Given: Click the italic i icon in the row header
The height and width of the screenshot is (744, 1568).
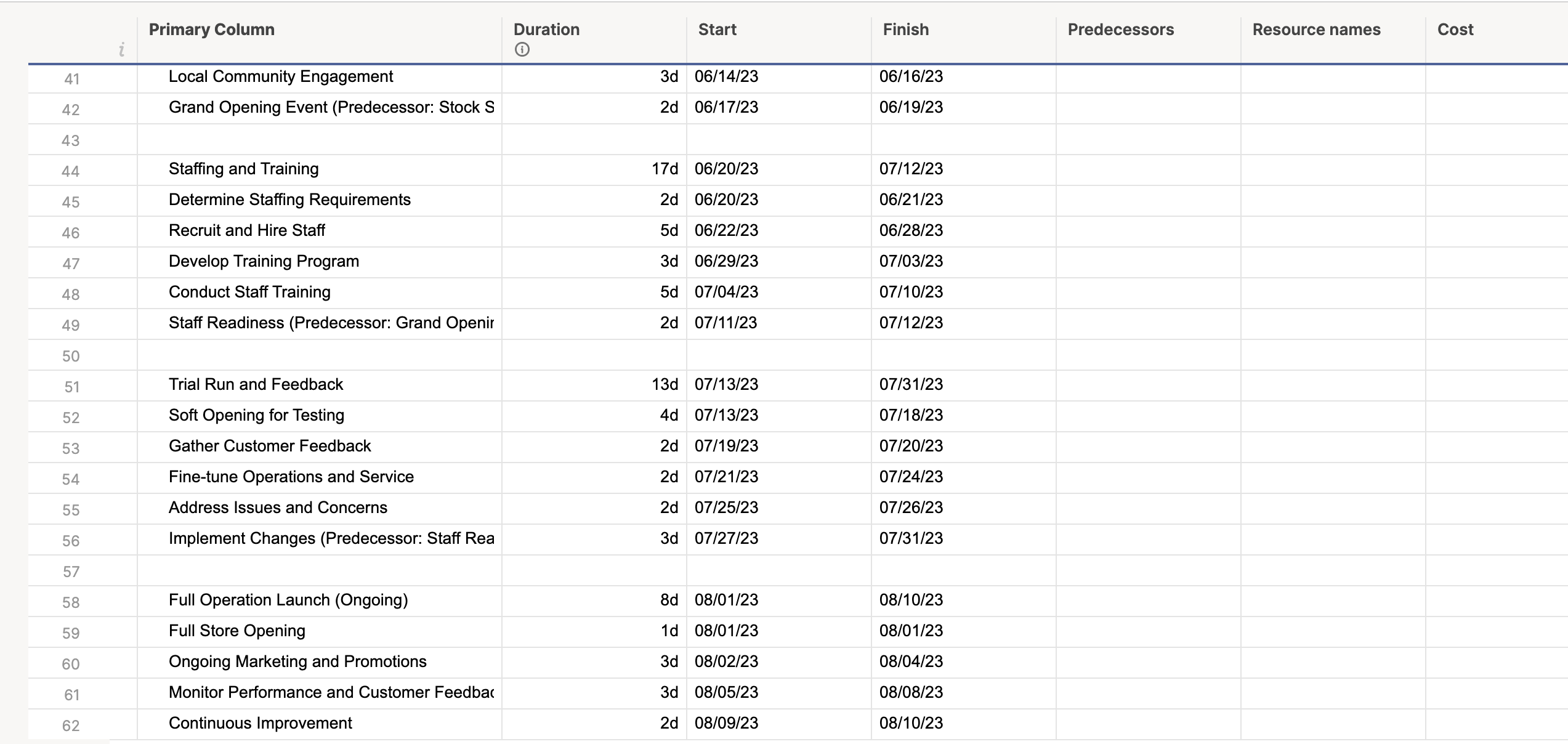Looking at the screenshot, I should (x=121, y=51).
